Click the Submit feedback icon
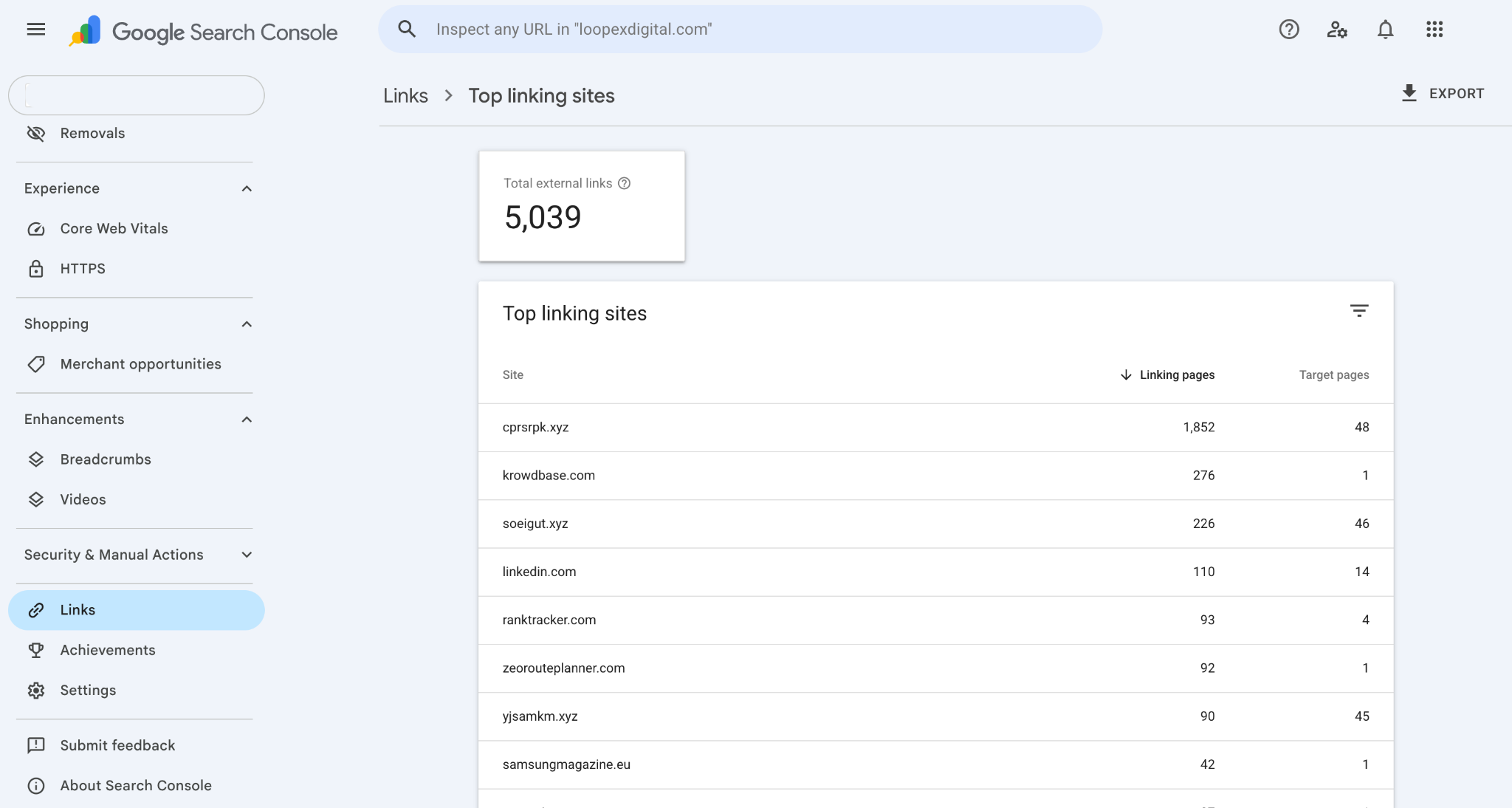This screenshot has width=1512, height=808. point(36,746)
